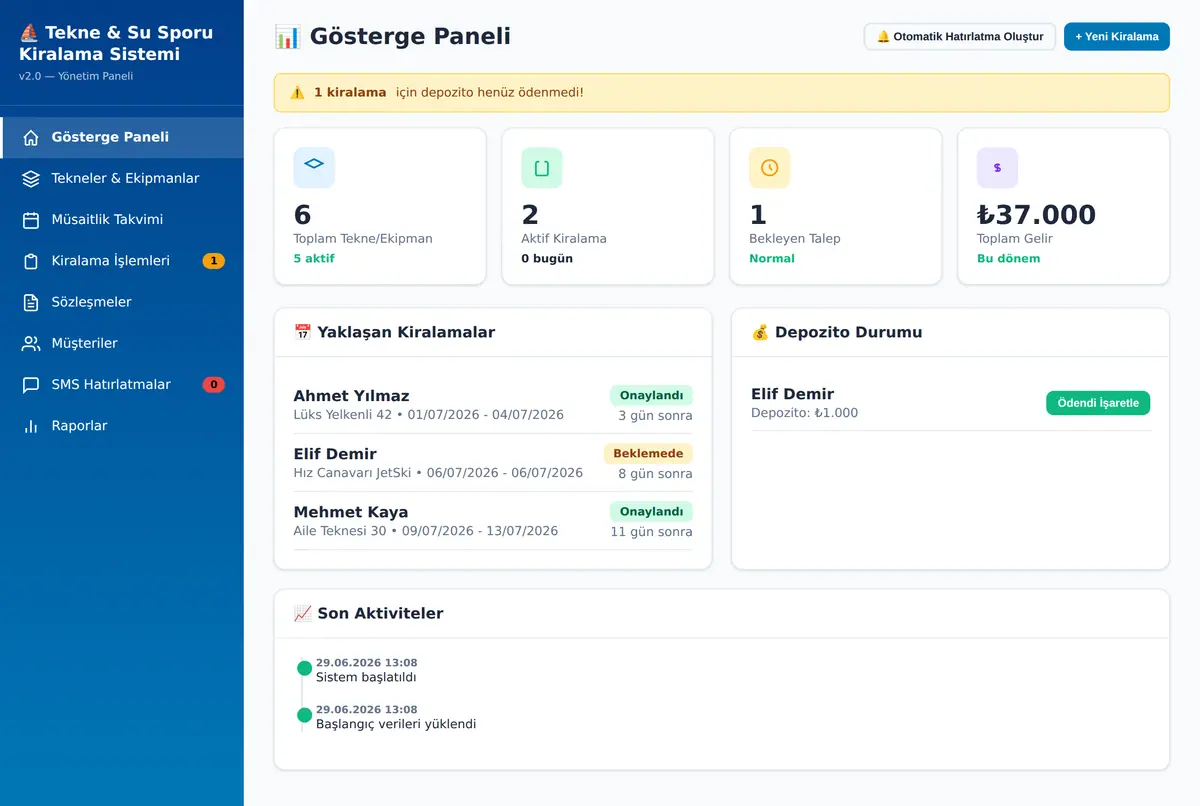Click the home icon beside Gösterge Paneli
Screen dimensions: 1200x806
tap(31, 138)
